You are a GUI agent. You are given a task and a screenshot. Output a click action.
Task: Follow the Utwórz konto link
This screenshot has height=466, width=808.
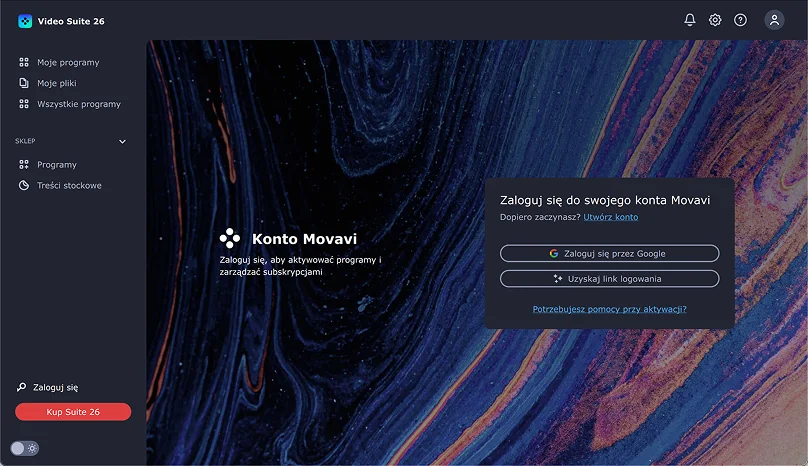coord(611,217)
